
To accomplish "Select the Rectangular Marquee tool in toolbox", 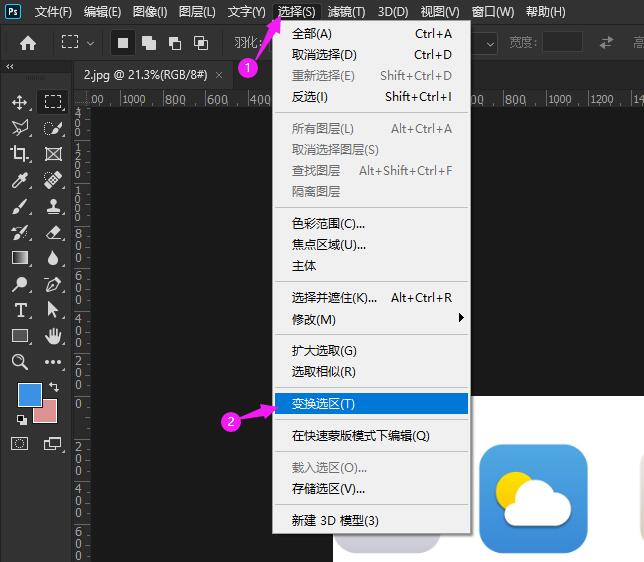I will [53, 101].
